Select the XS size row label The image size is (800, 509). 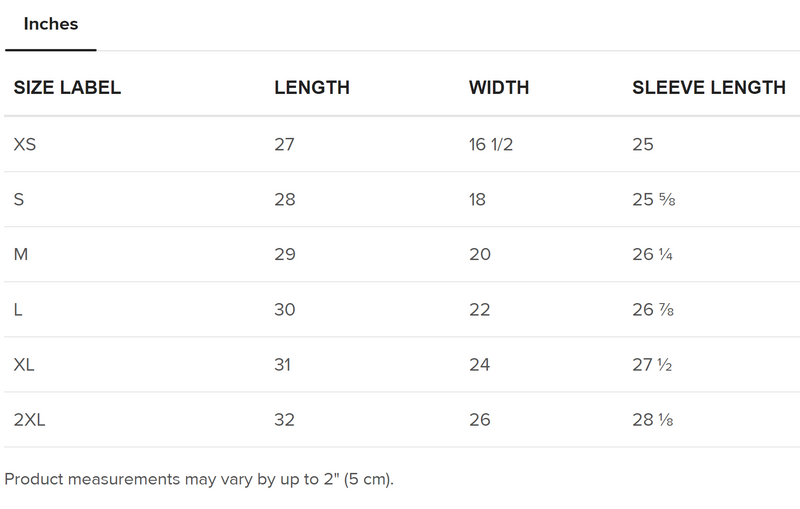pyautogui.click(x=25, y=145)
